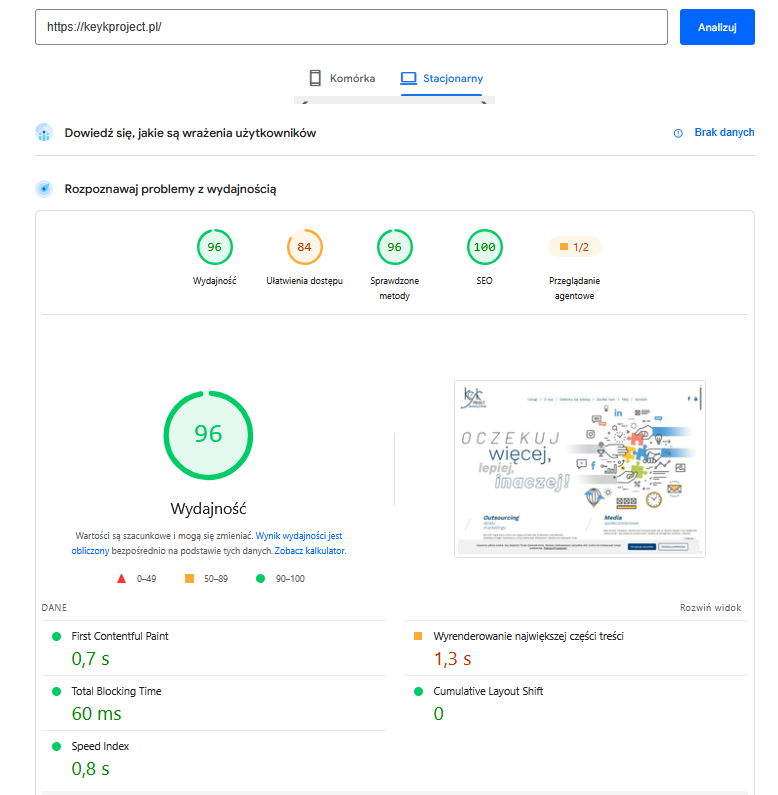Open the Wydajność 96 score gauge
The image size is (778, 795).
tap(215, 247)
